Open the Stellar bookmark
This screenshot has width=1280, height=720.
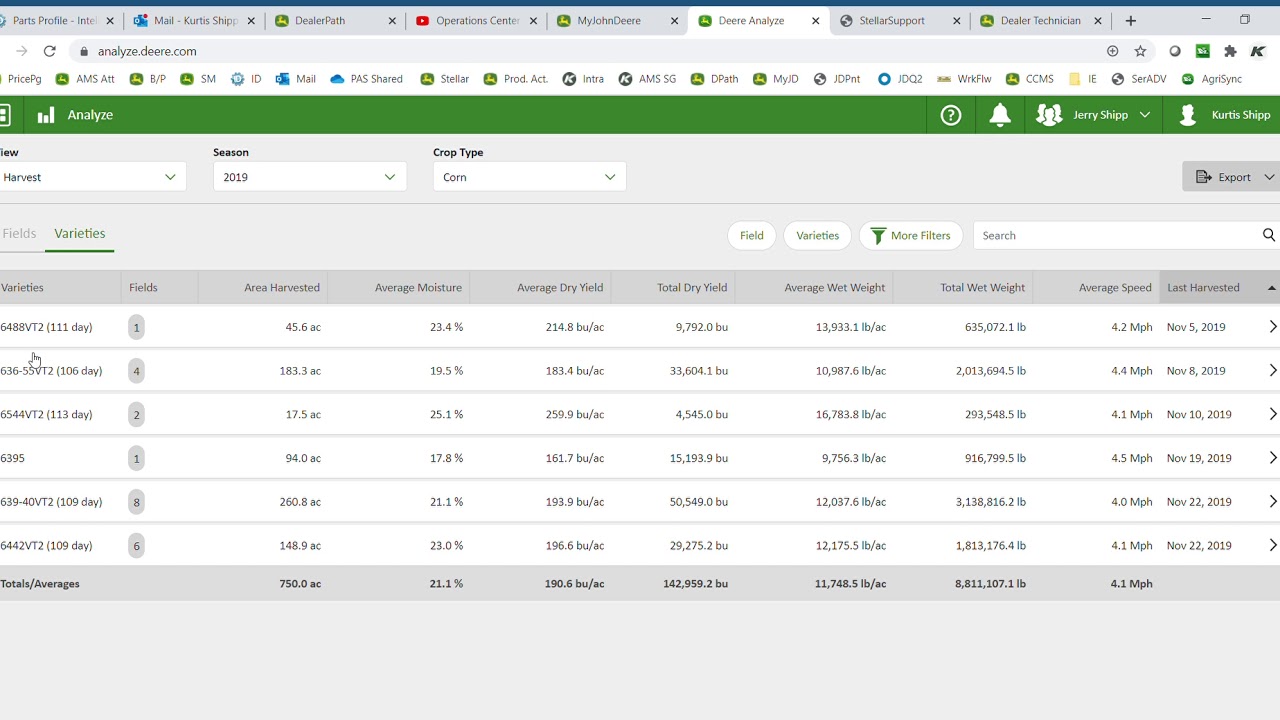pyautogui.click(x=445, y=79)
